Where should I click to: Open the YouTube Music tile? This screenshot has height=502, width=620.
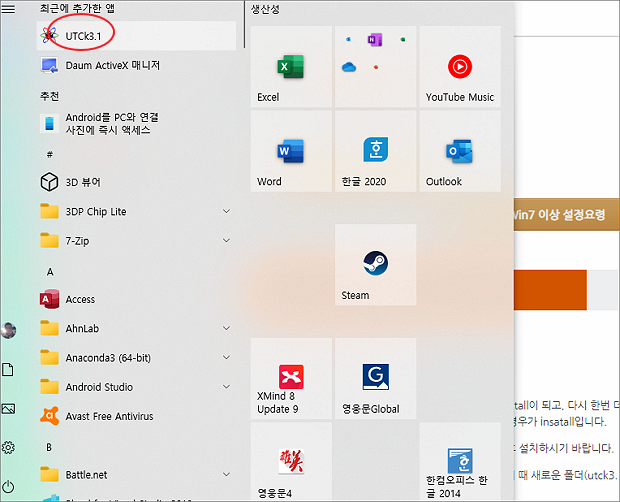pyautogui.click(x=460, y=67)
